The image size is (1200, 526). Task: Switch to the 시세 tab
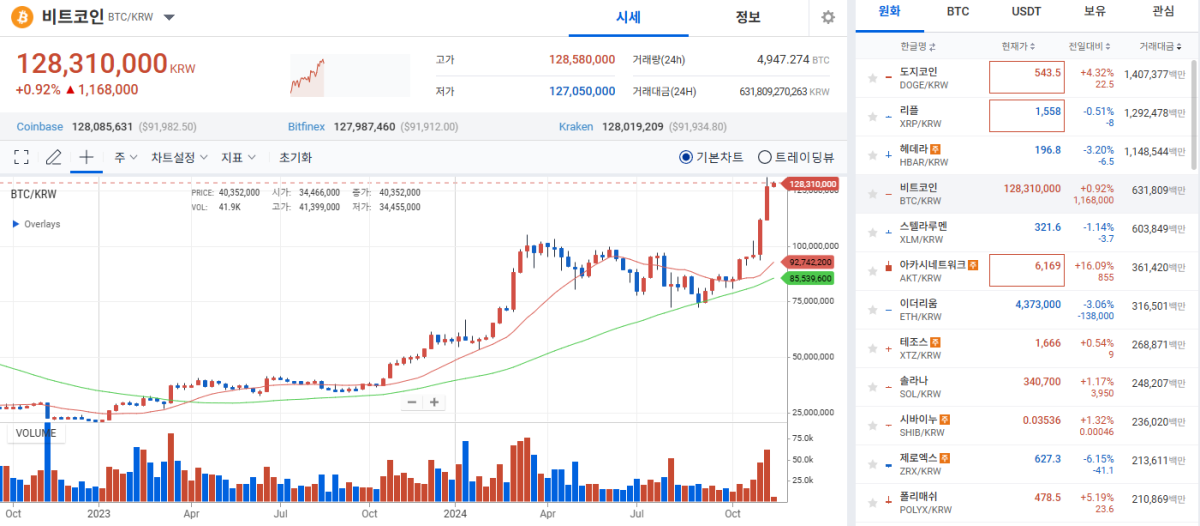click(x=628, y=17)
